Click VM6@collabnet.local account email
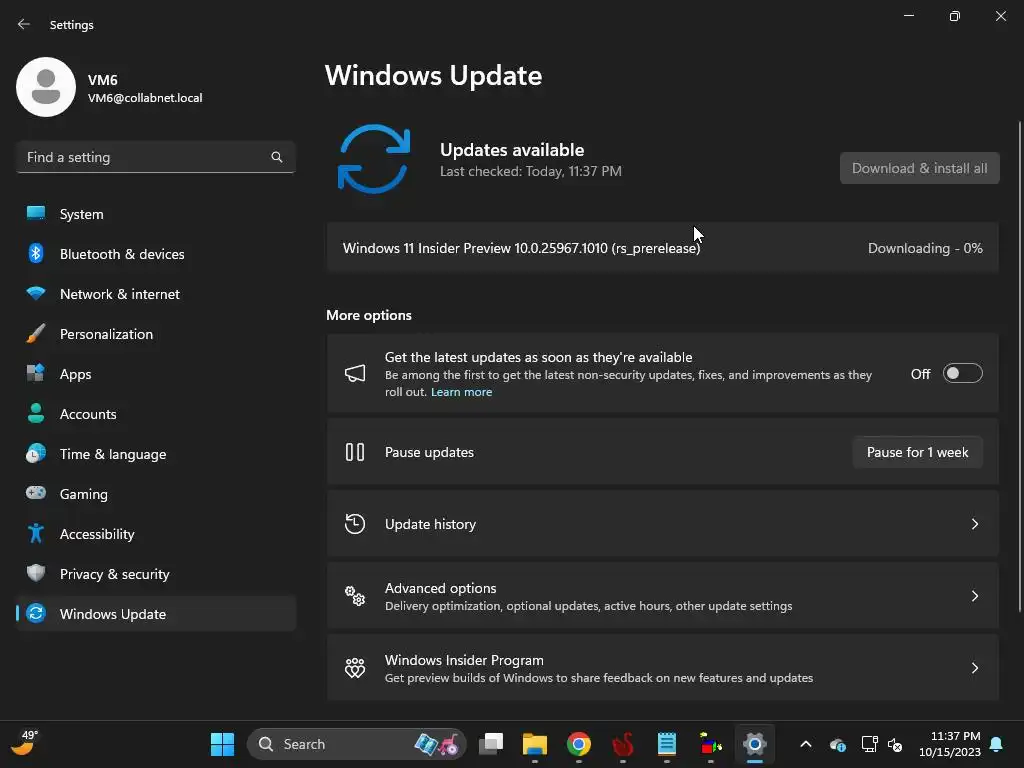Screen dimensions: 1024x768 145,98
